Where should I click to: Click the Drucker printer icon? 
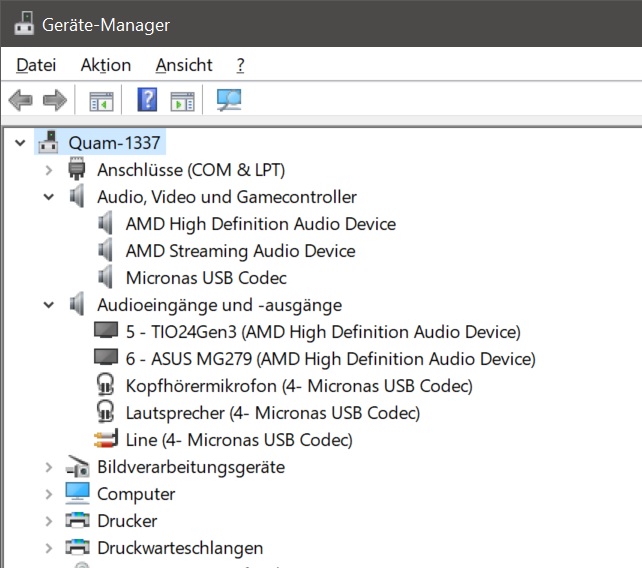coord(77,520)
